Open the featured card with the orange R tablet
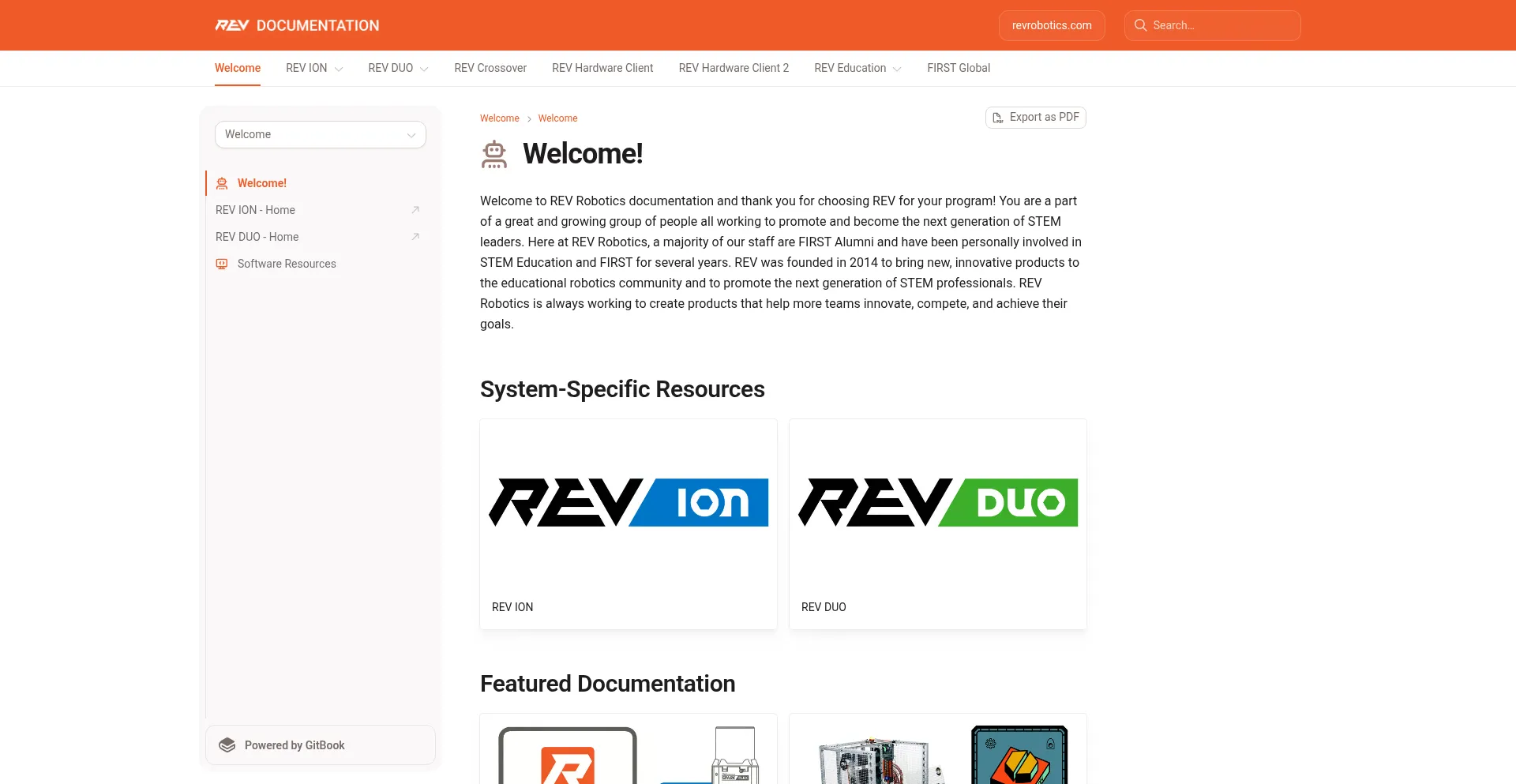1516x784 pixels. pos(629,749)
